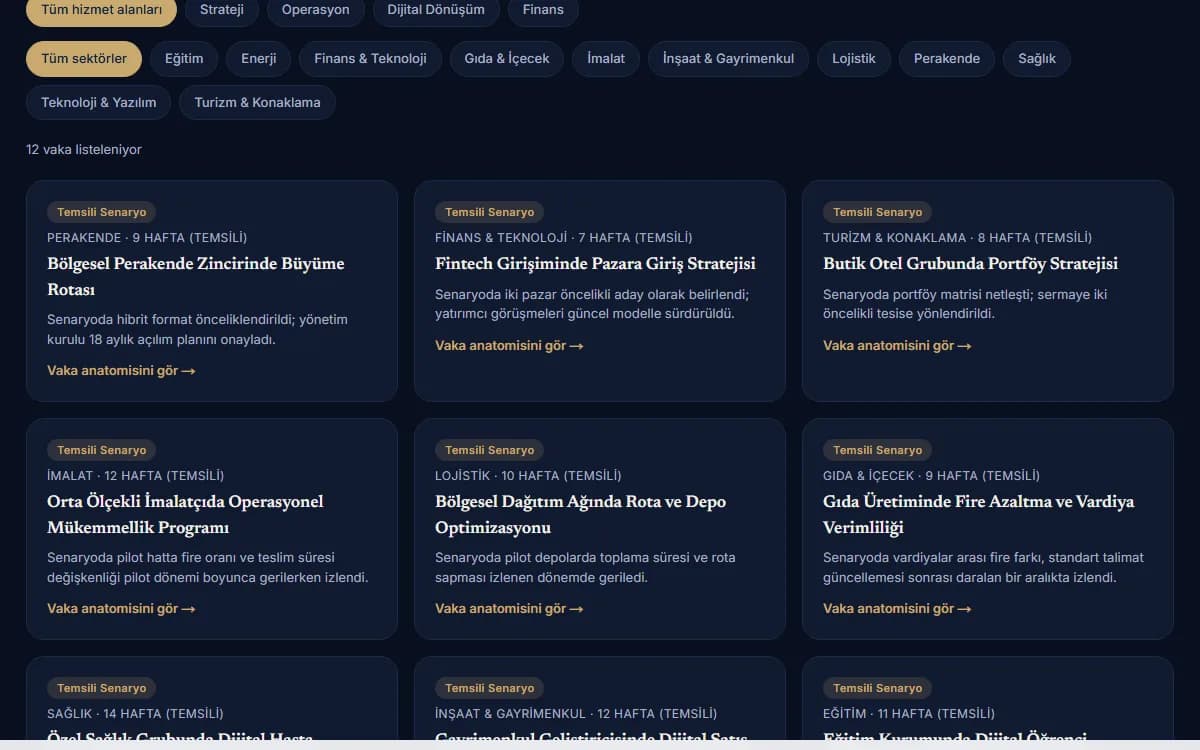Choose the Gıda & İçecek sector
The image size is (1200, 750).
coord(507,59)
